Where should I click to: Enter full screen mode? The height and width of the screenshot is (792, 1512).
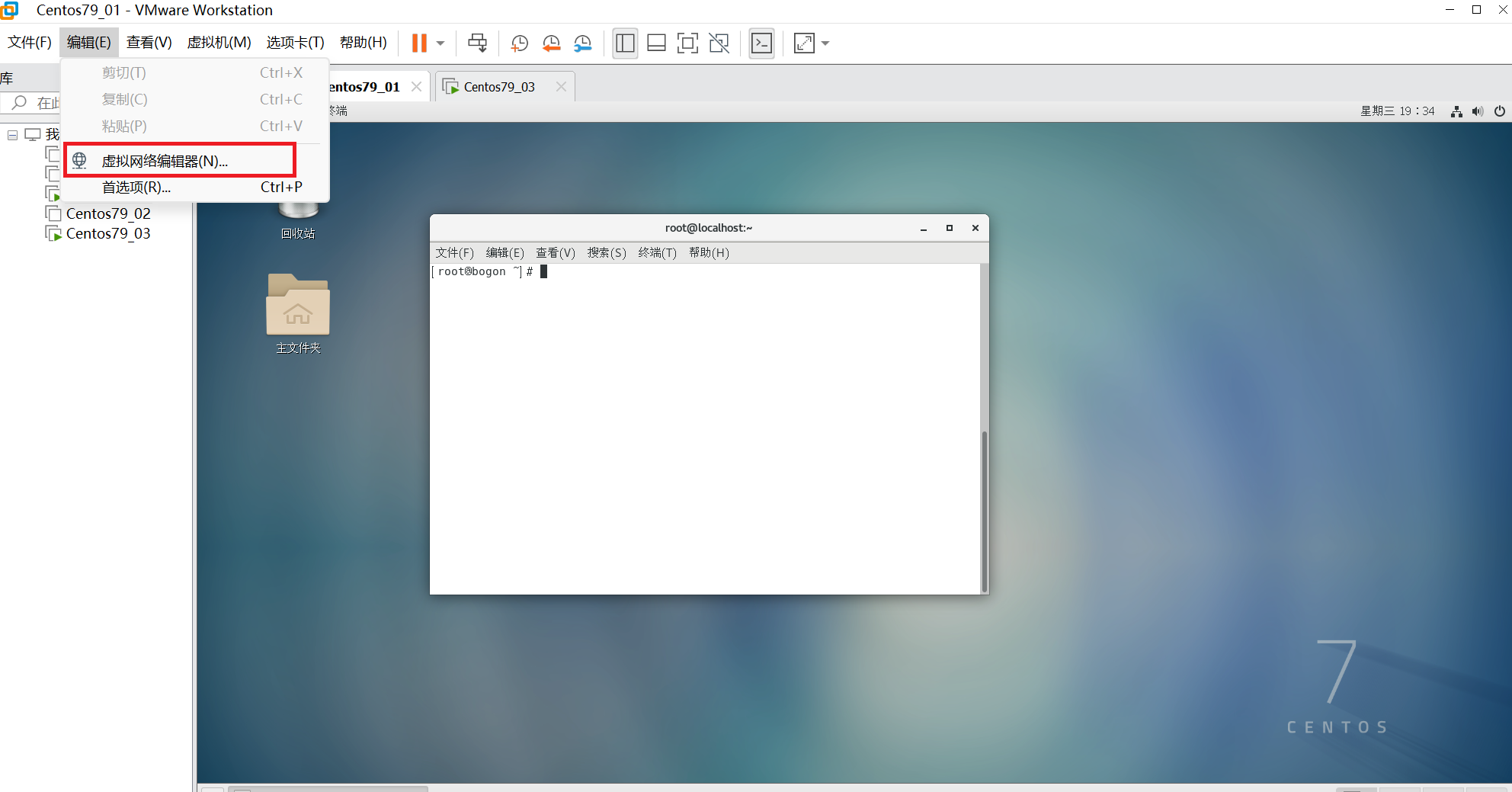coord(687,43)
